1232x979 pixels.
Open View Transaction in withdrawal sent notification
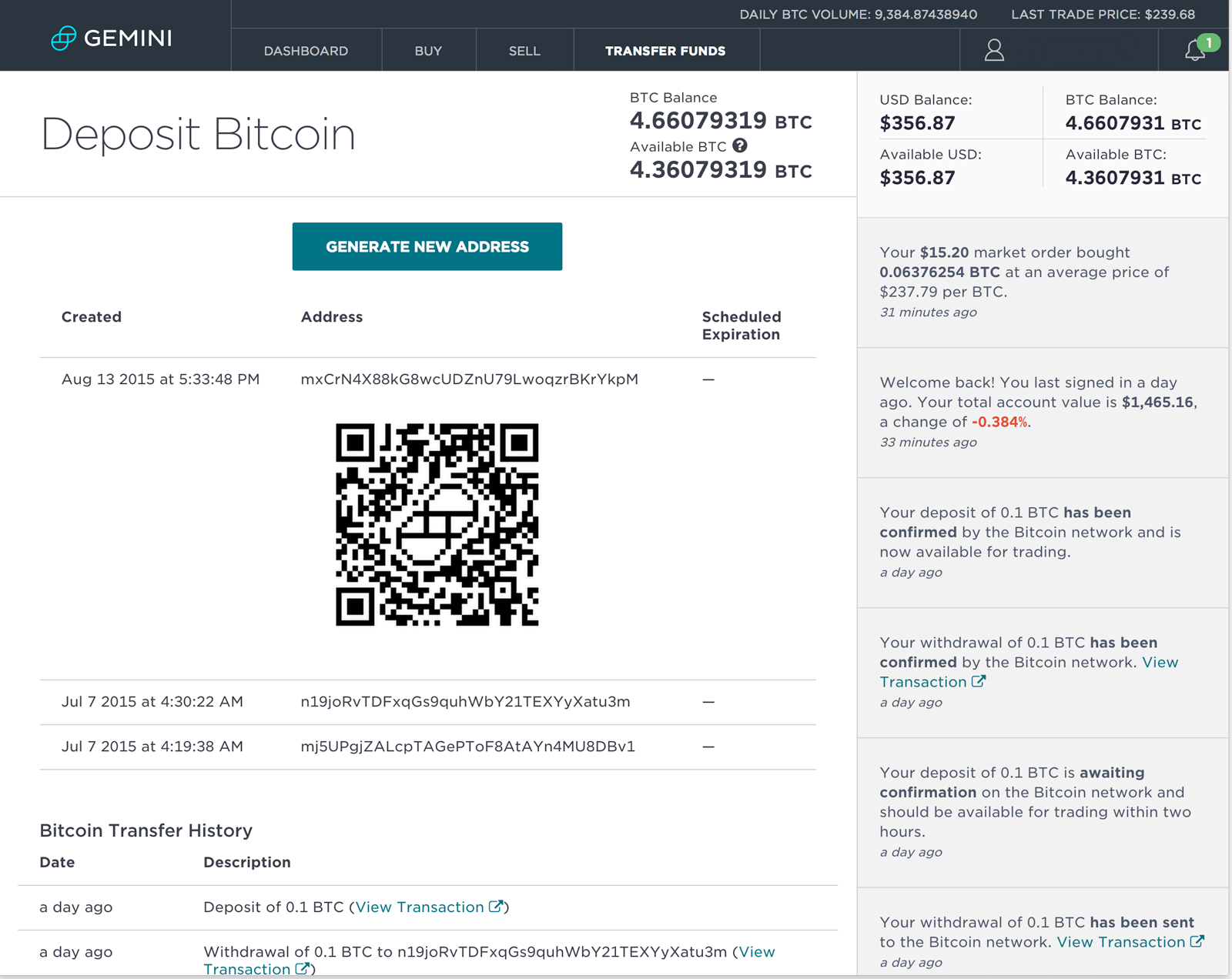tap(1120, 942)
